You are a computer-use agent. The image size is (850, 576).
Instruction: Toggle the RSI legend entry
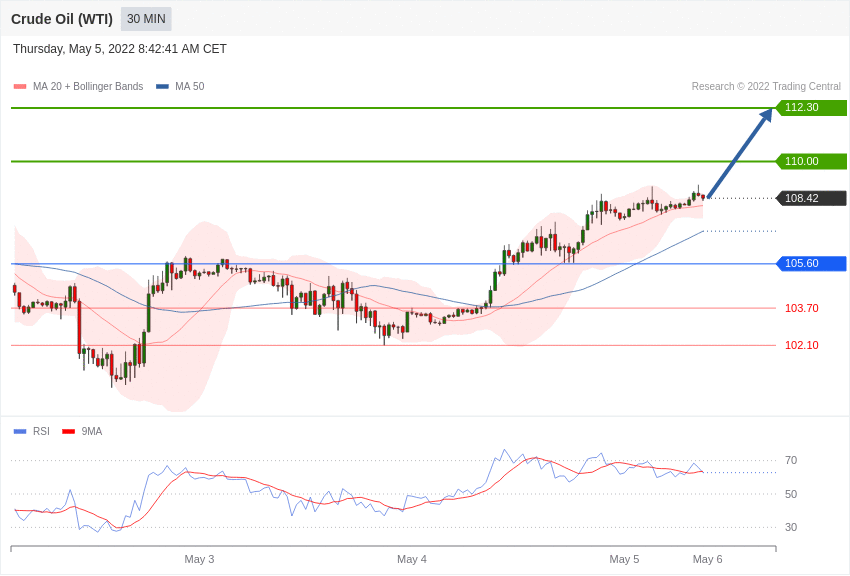point(31,431)
